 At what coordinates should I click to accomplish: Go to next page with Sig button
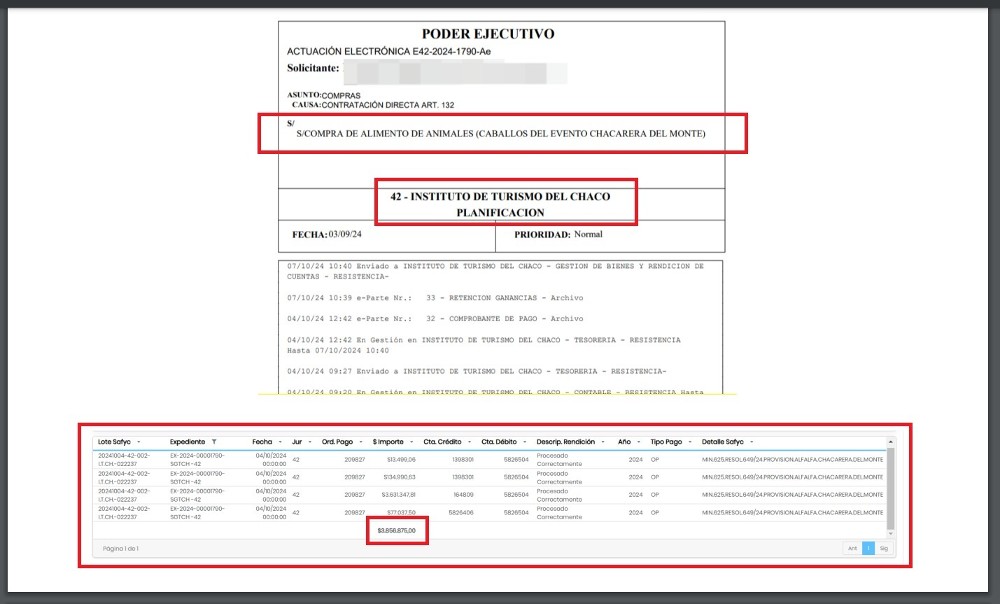(x=883, y=549)
